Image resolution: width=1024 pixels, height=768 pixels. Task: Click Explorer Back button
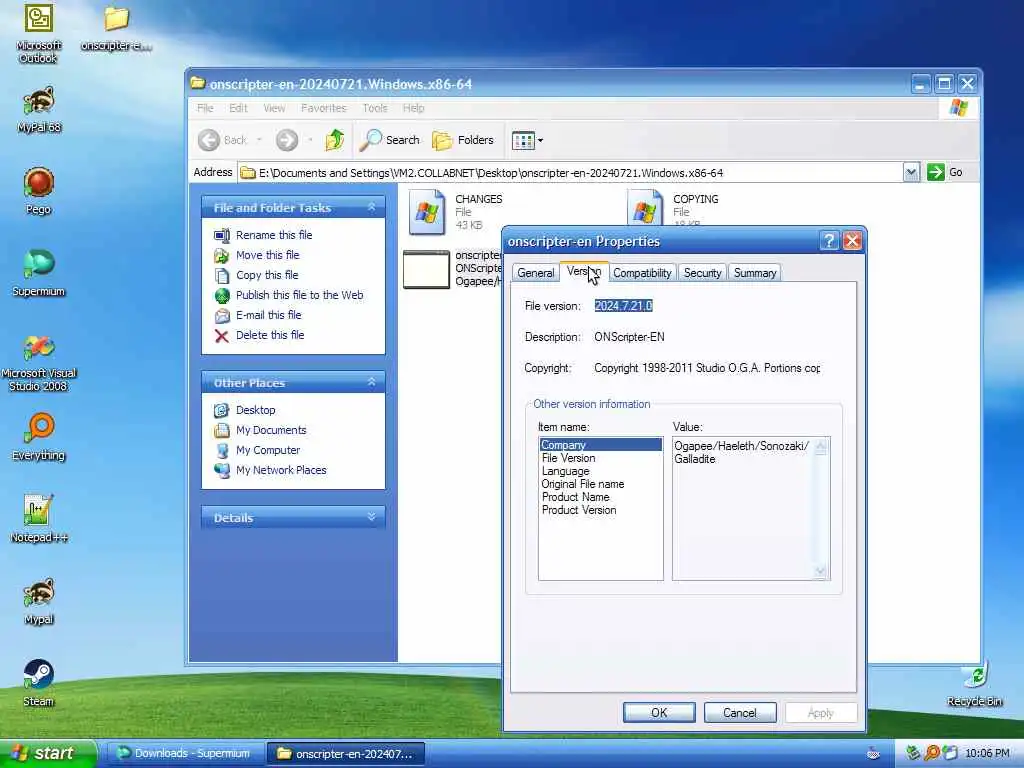(x=223, y=140)
